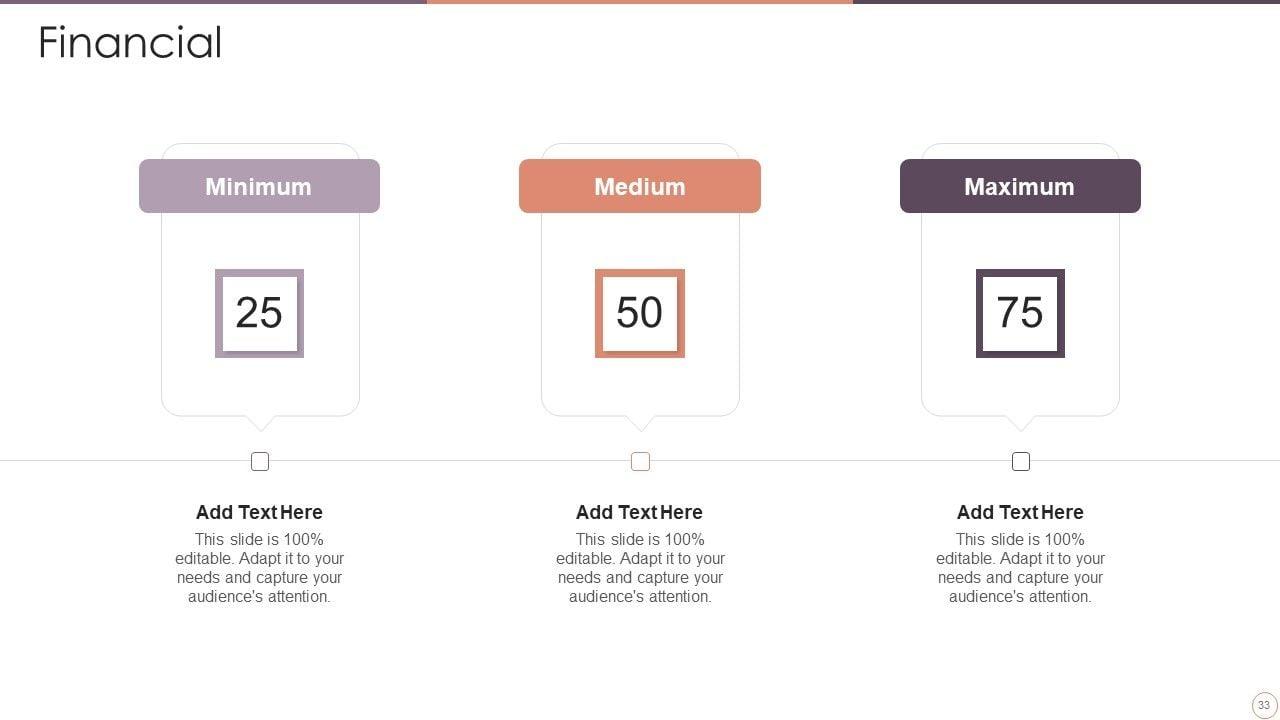Click the Maximum label banner

[x=1020, y=186]
